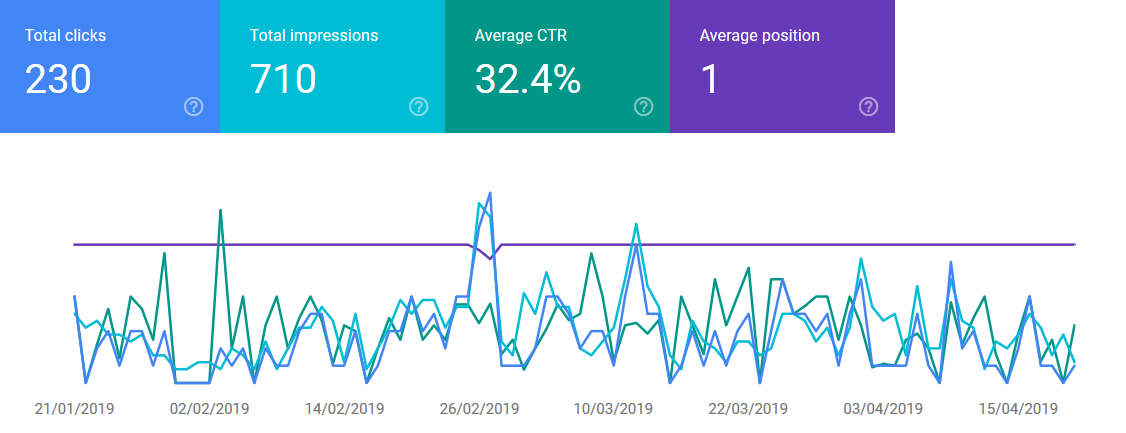This screenshot has height=433, width=1126.
Task: Open help icon on Average position card
Action: [868, 107]
